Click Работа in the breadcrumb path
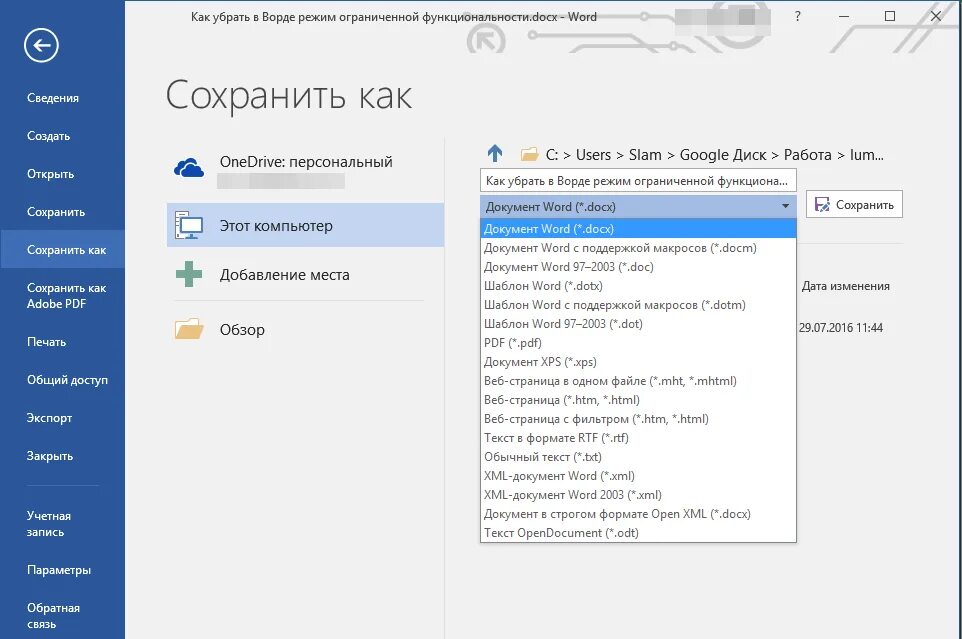This screenshot has width=962, height=639. click(807, 155)
